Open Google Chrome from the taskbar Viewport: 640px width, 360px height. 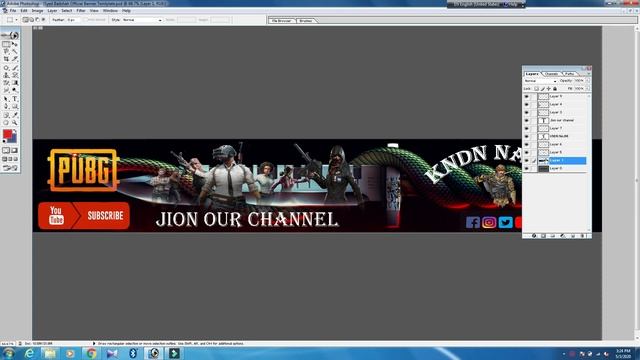91,353
